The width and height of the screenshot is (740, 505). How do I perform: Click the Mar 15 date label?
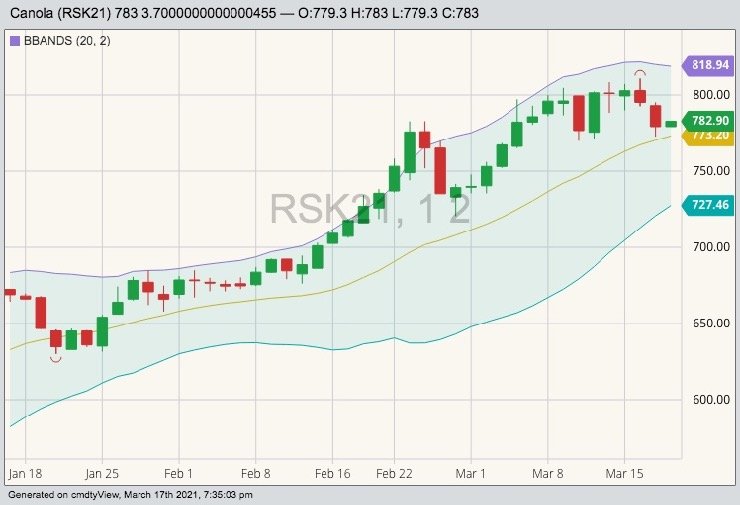click(x=624, y=473)
